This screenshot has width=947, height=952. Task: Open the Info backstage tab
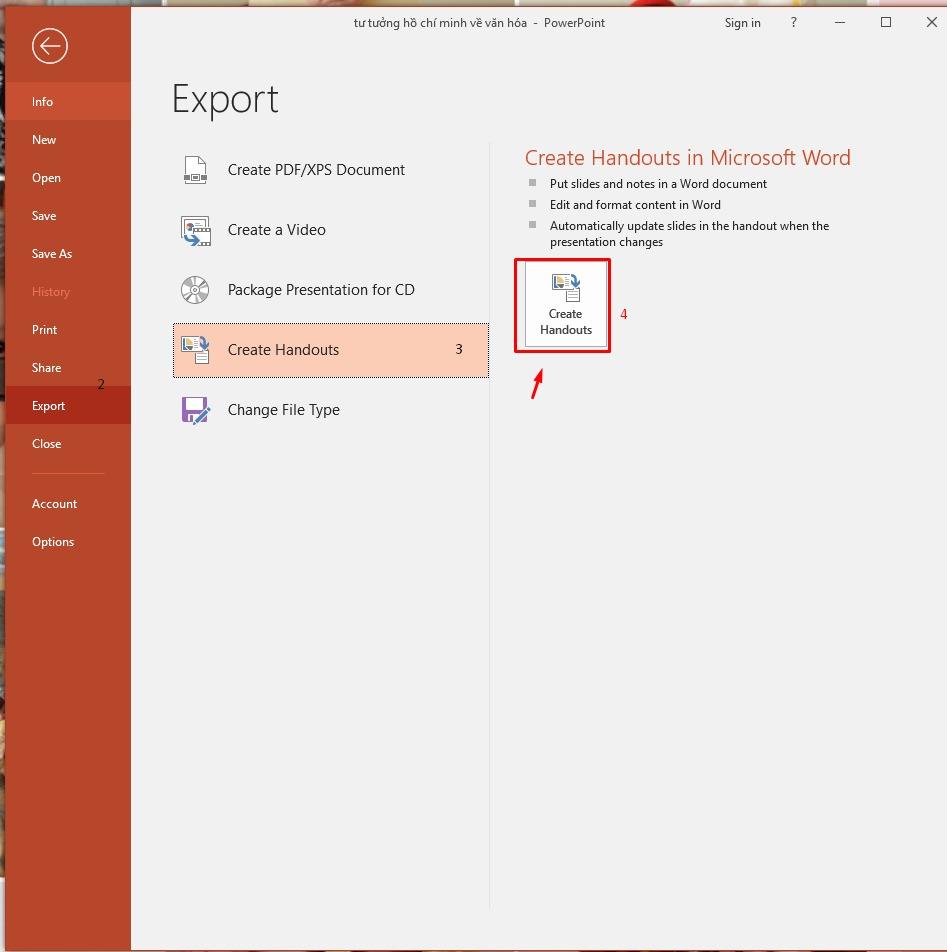tap(42, 101)
